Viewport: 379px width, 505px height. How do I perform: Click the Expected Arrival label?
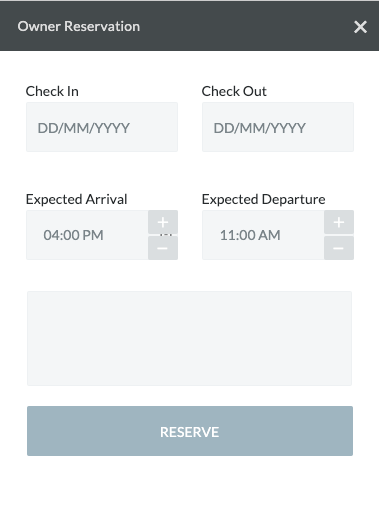(76, 199)
